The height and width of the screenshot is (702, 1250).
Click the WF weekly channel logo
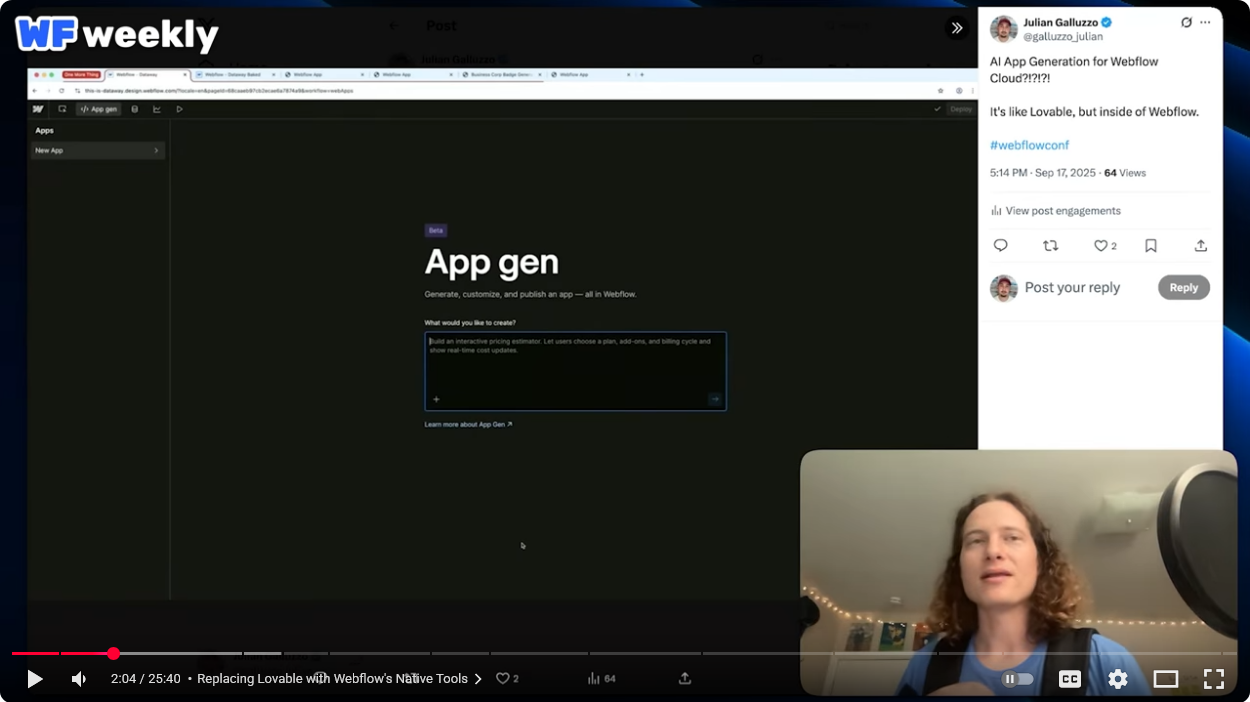(x=117, y=35)
